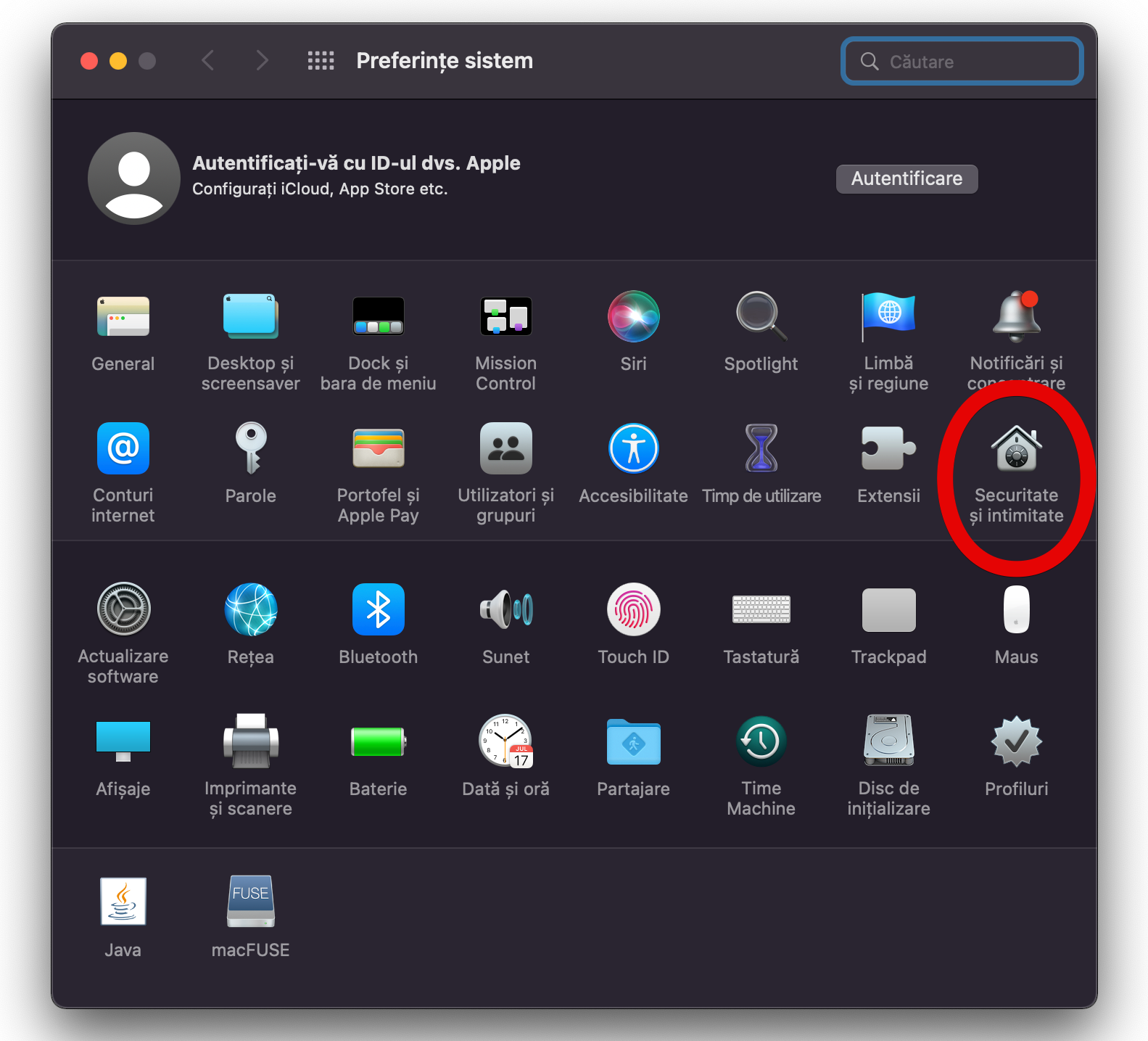Open Profiluri preferences pane

1016,741
